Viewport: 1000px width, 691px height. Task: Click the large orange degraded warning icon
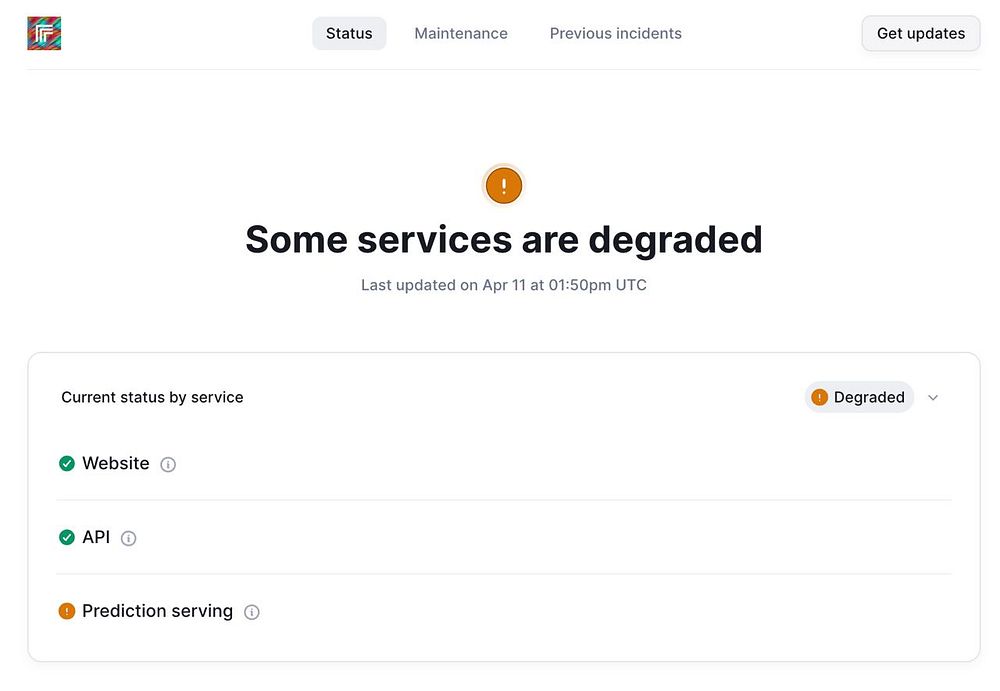503,185
